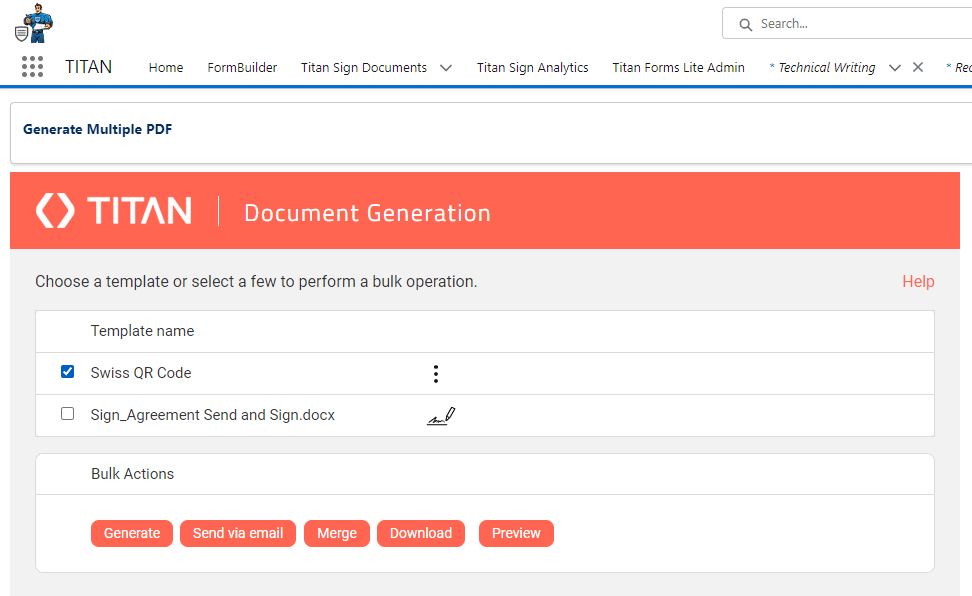
Task: Click the TITAN logo in the banner
Action: [x=114, y=211]
